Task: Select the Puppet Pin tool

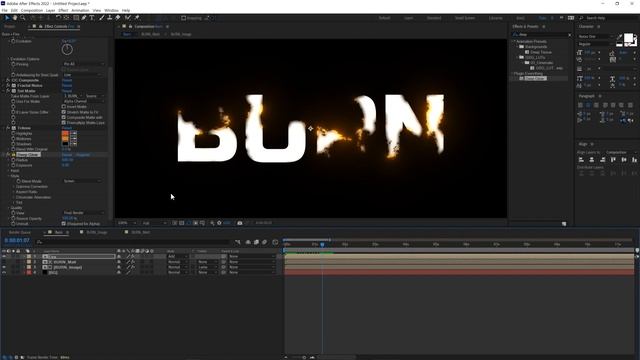Action: pos(137,18)
